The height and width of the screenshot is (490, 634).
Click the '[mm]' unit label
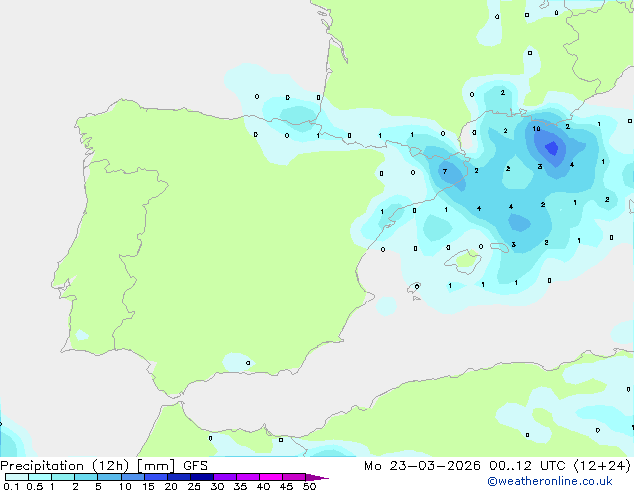coord(156,466)
